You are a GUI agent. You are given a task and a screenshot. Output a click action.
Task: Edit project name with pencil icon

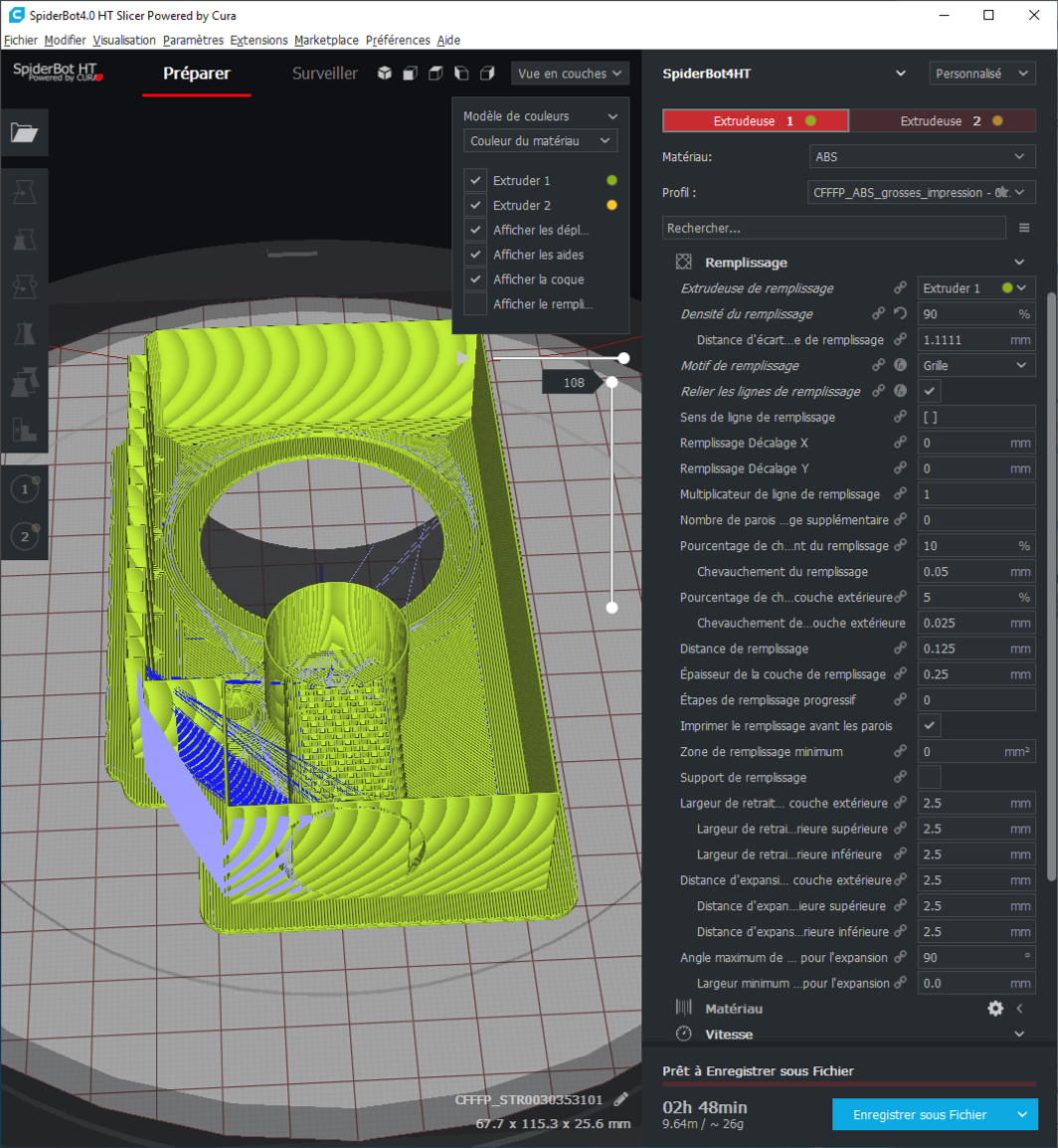tap(621, 1099)
